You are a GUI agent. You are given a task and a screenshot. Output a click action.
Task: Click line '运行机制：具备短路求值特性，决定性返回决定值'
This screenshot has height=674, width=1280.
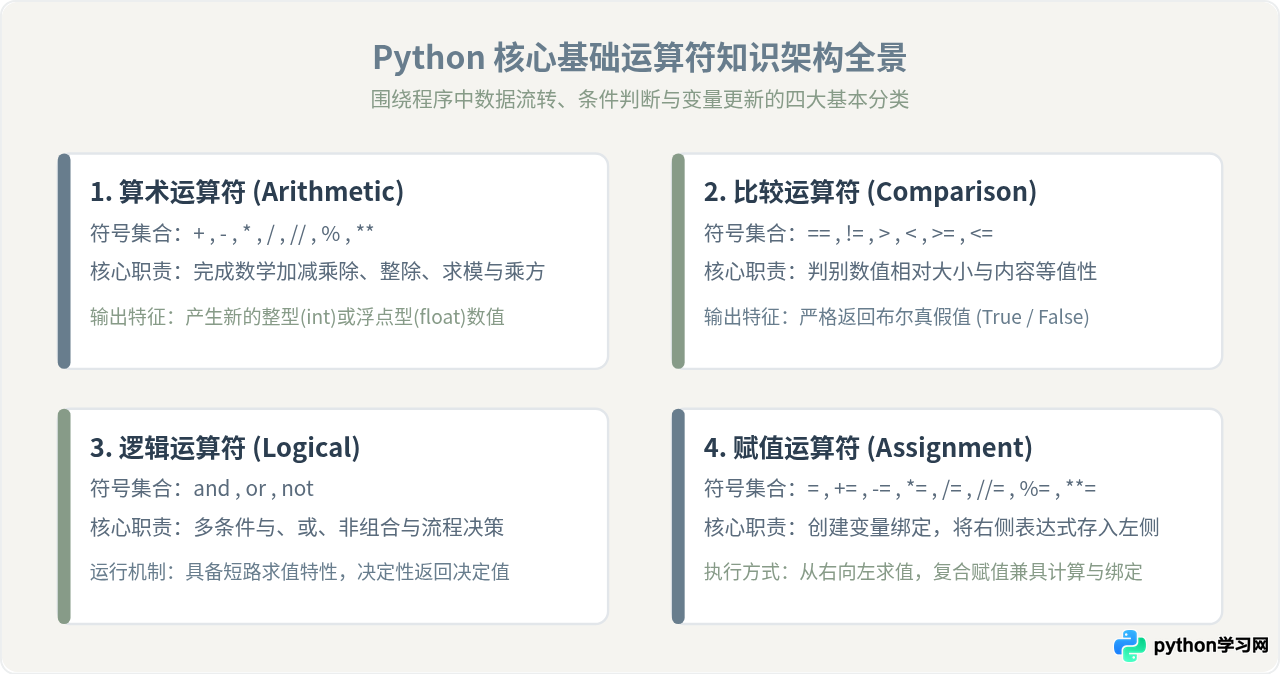(x=300, y=572)
